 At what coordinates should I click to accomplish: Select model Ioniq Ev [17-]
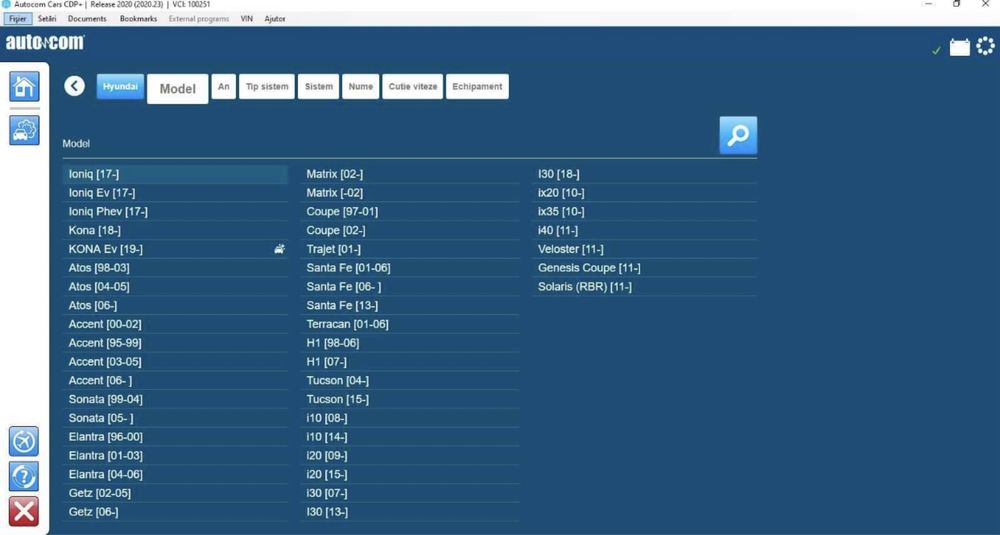[x=175, y=193]
